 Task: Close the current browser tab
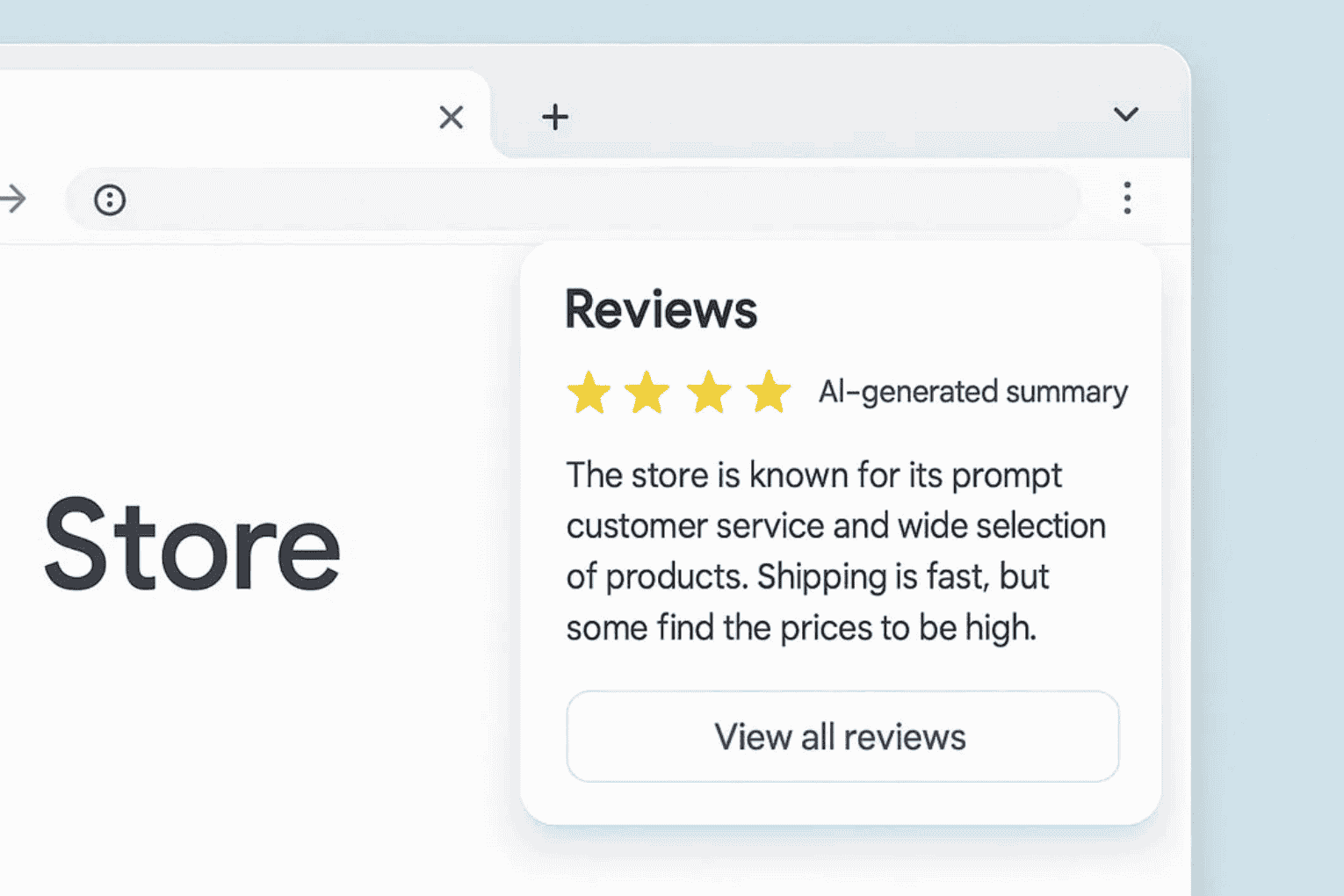(x=451, y=117)
